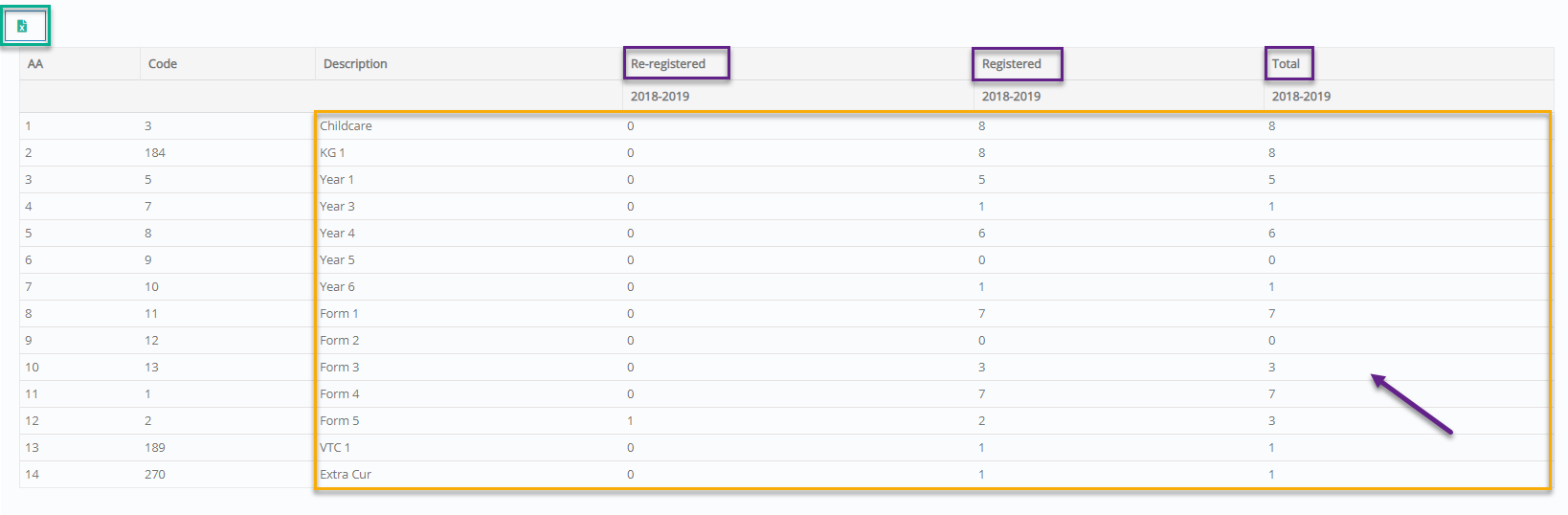This screenshot has width=1568, height=515.
Task: Click the Year 4 description cell
Action: pyautogui.click(x=337, y=234)
